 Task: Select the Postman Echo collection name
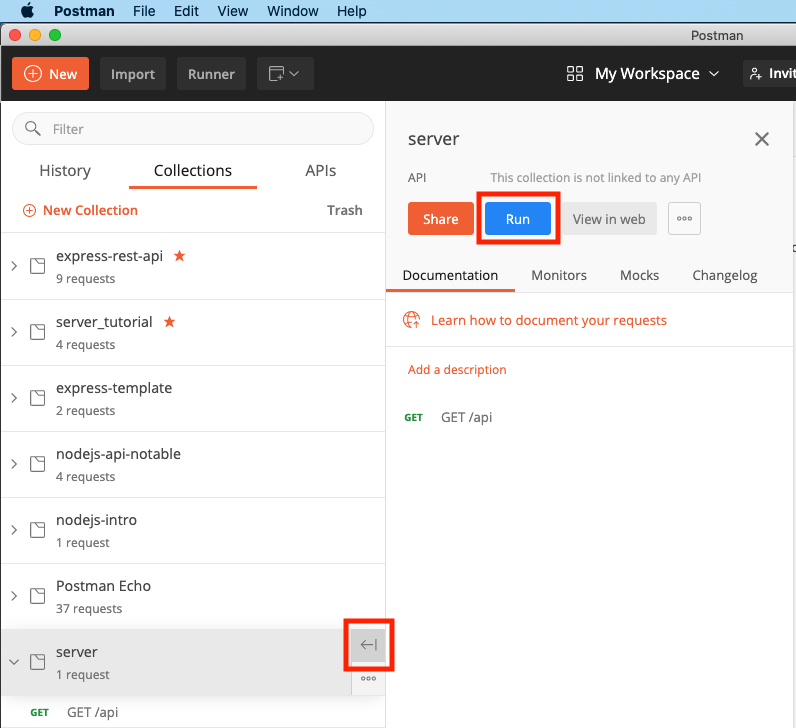(x=104, y=586)
